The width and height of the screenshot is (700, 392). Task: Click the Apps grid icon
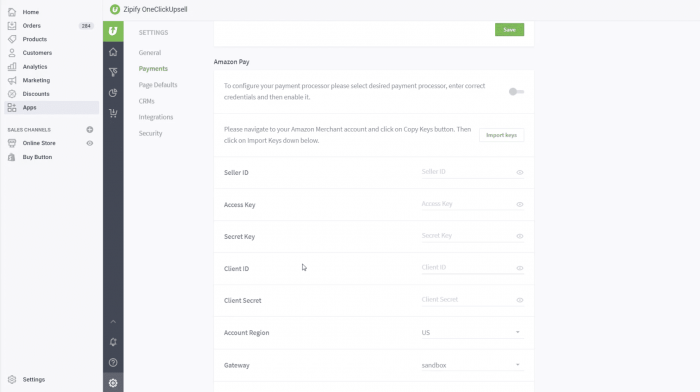click(x=12, y=108)
